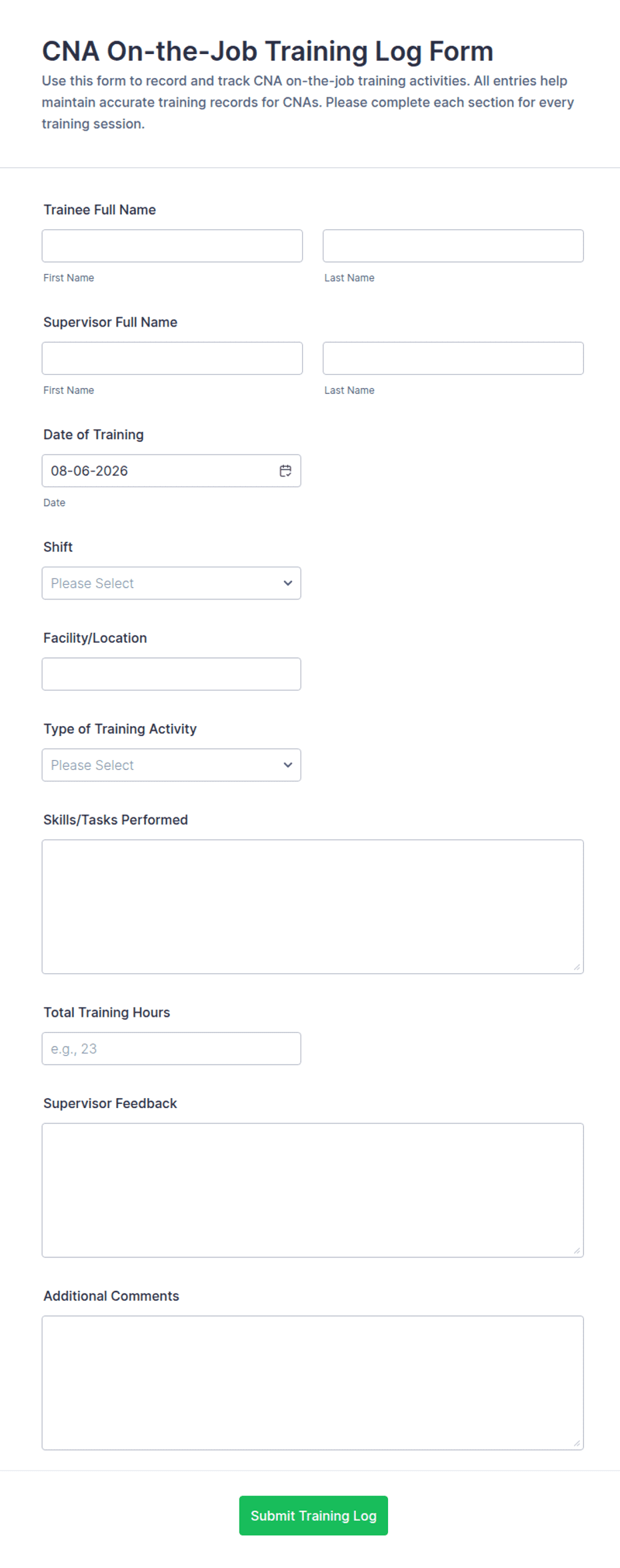Focus the Facility/Location input
Screen dimensions: 620x1568
pyautogui.click(x=171, y=674)
